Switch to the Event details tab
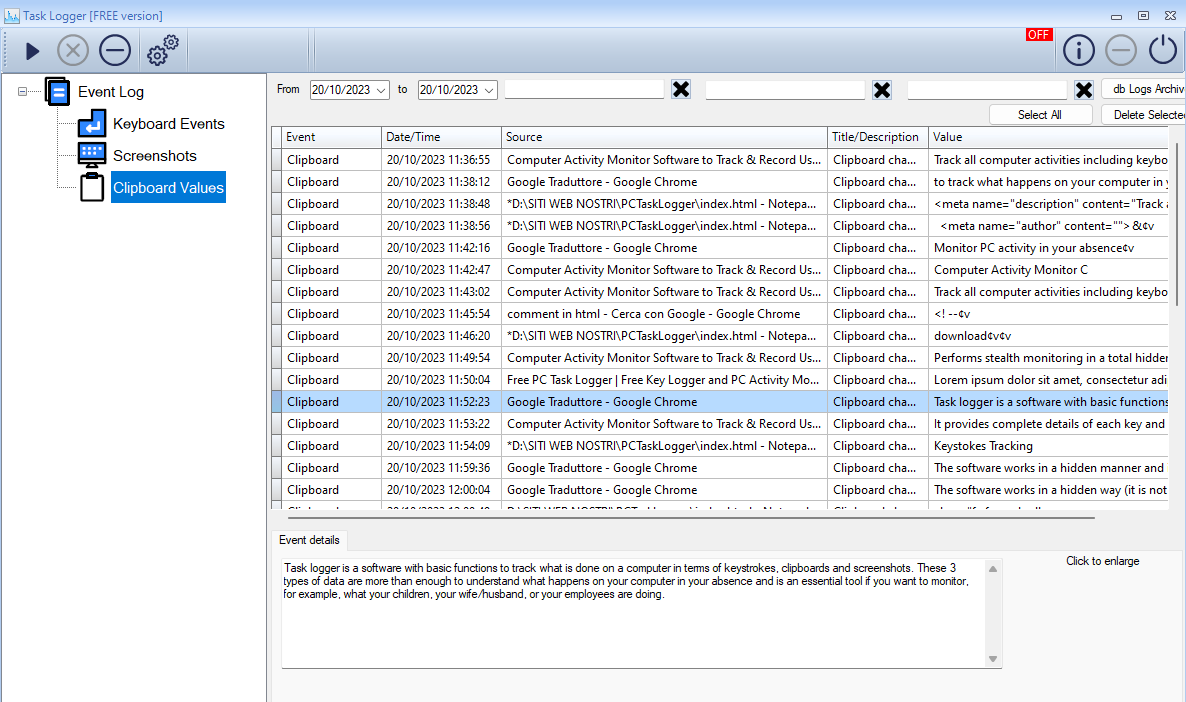 point(309,540)
